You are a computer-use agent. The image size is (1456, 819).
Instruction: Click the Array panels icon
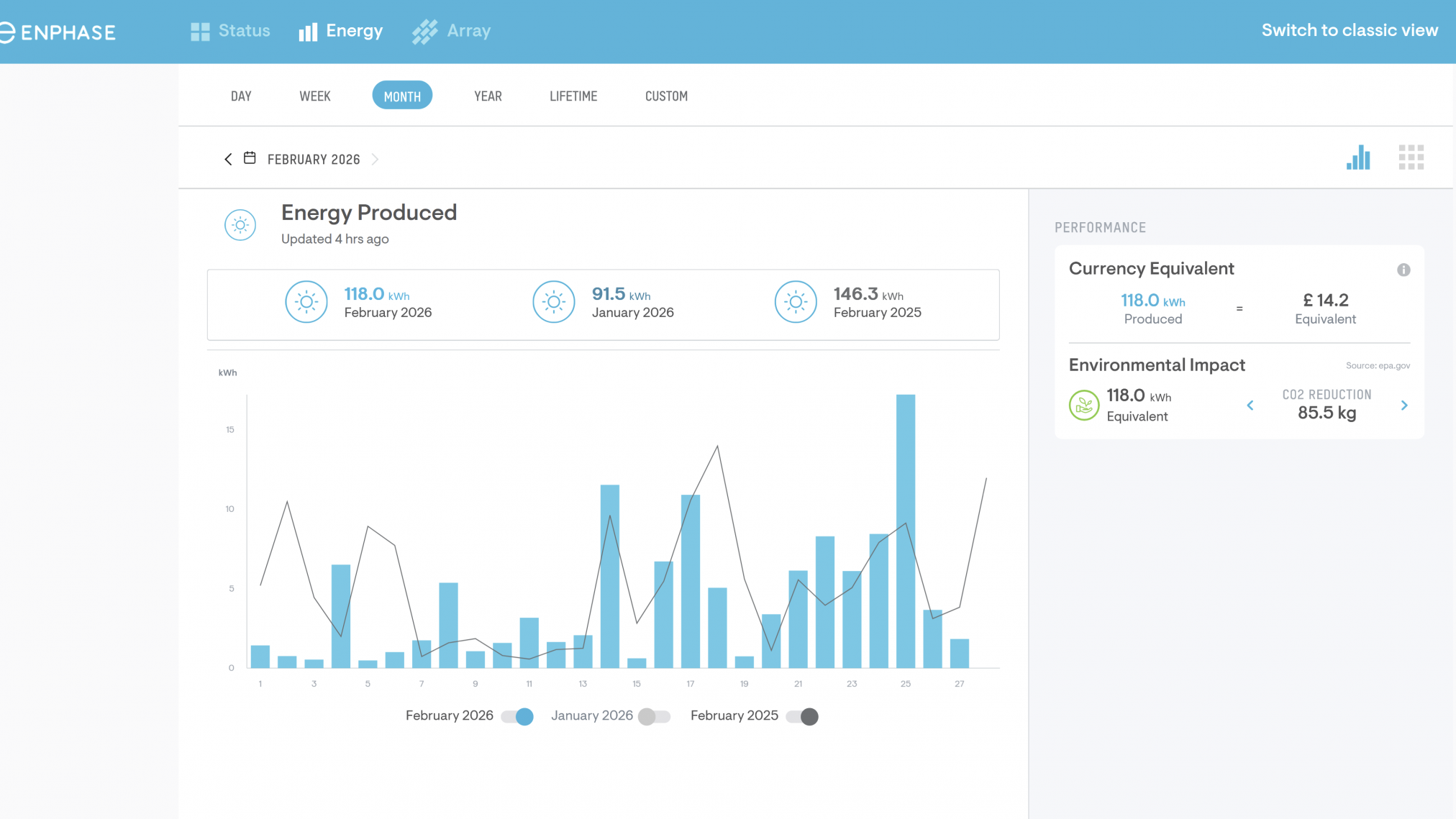pos(424,32)
